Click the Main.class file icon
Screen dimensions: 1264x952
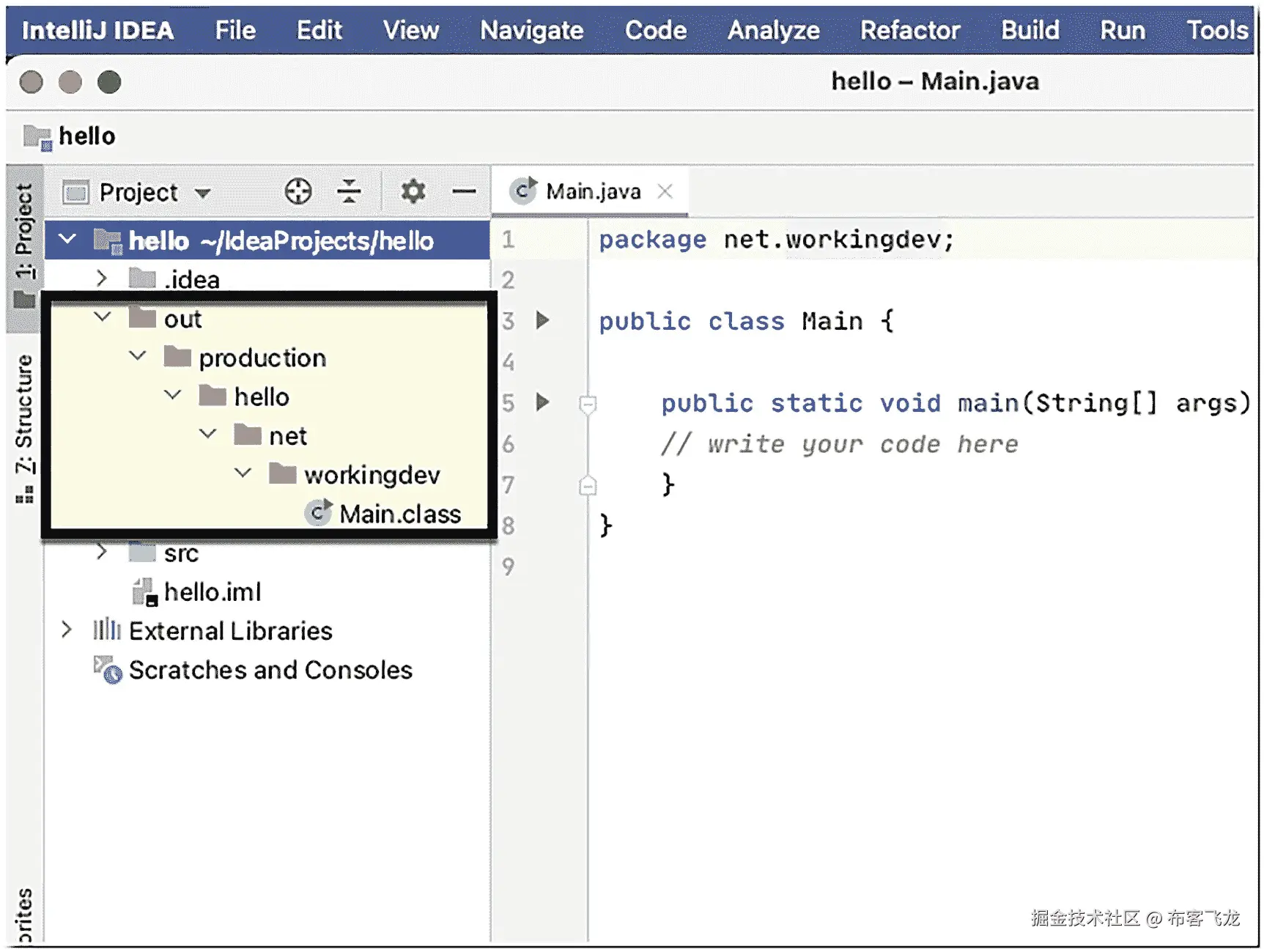pyautogui.click(x=319, y=513)
